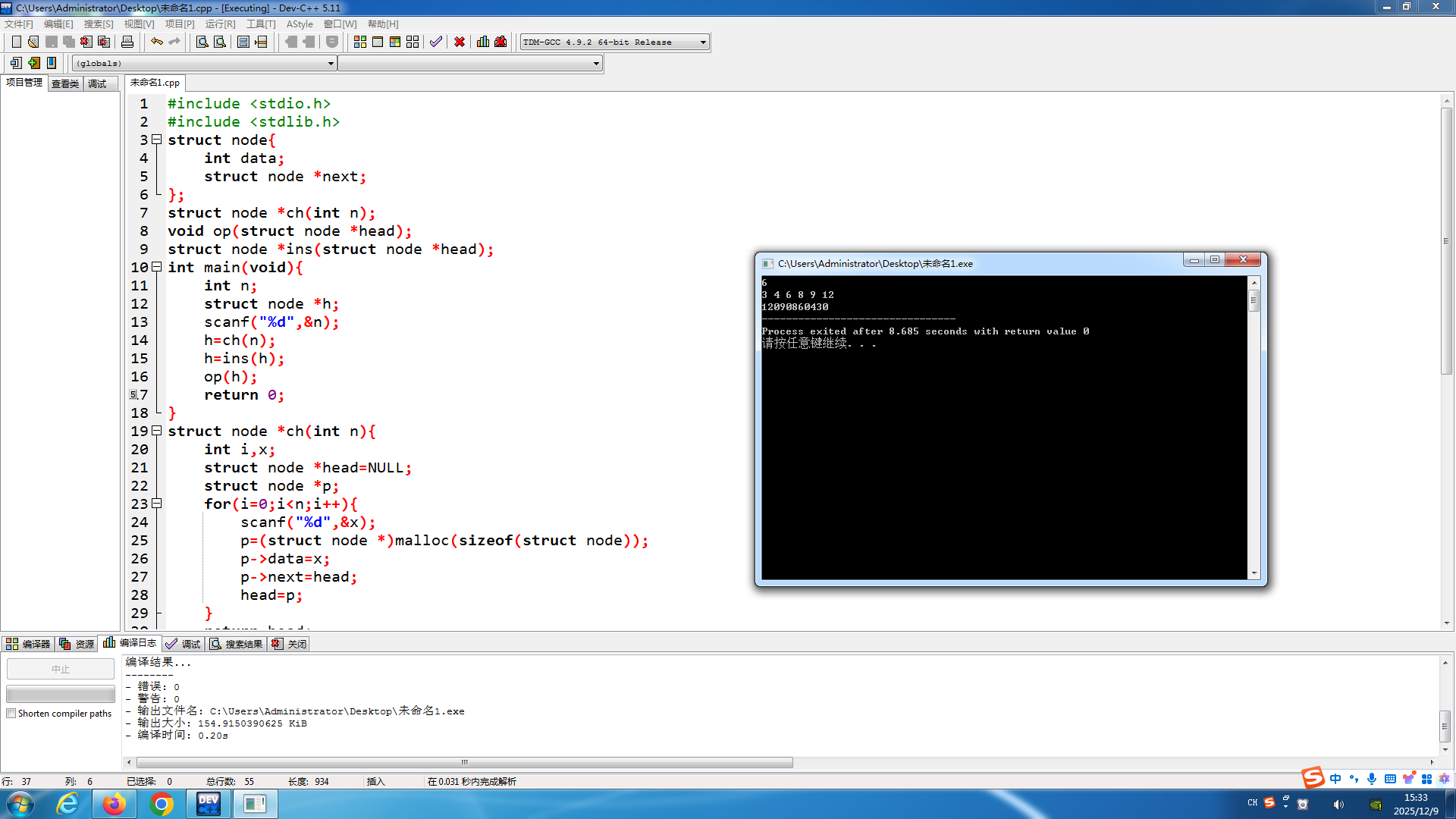Click the New file toolbar icon

tap(16, 42)
